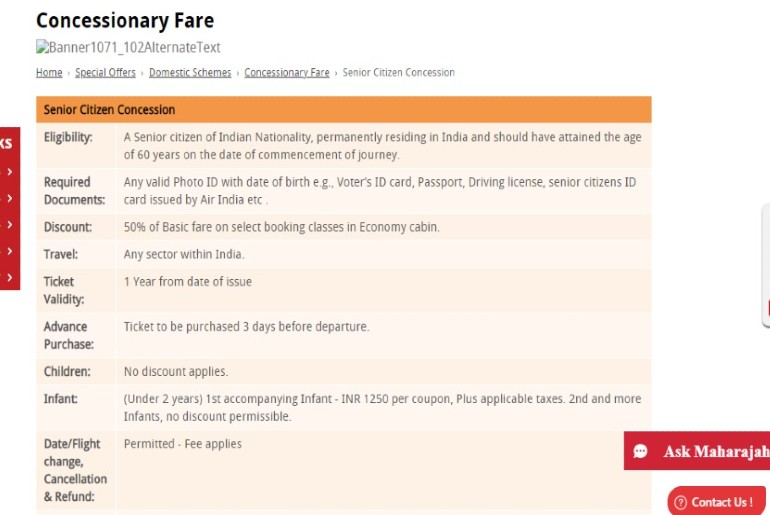Screen dimensions: 770x515
Task: Open the Ask Maharajah chat button
Action: 697,451
